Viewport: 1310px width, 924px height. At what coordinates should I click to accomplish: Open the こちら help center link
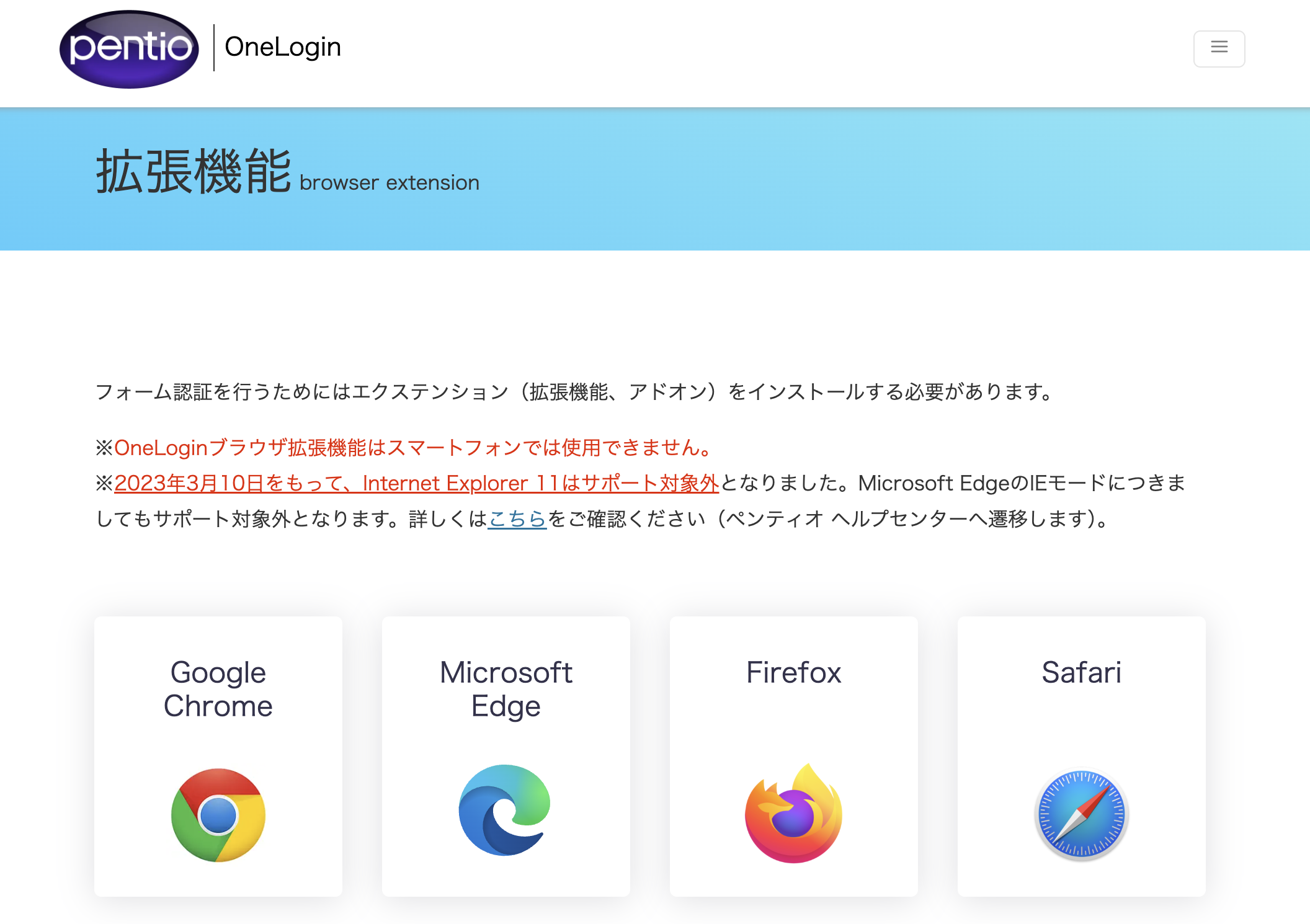[517, 518]
